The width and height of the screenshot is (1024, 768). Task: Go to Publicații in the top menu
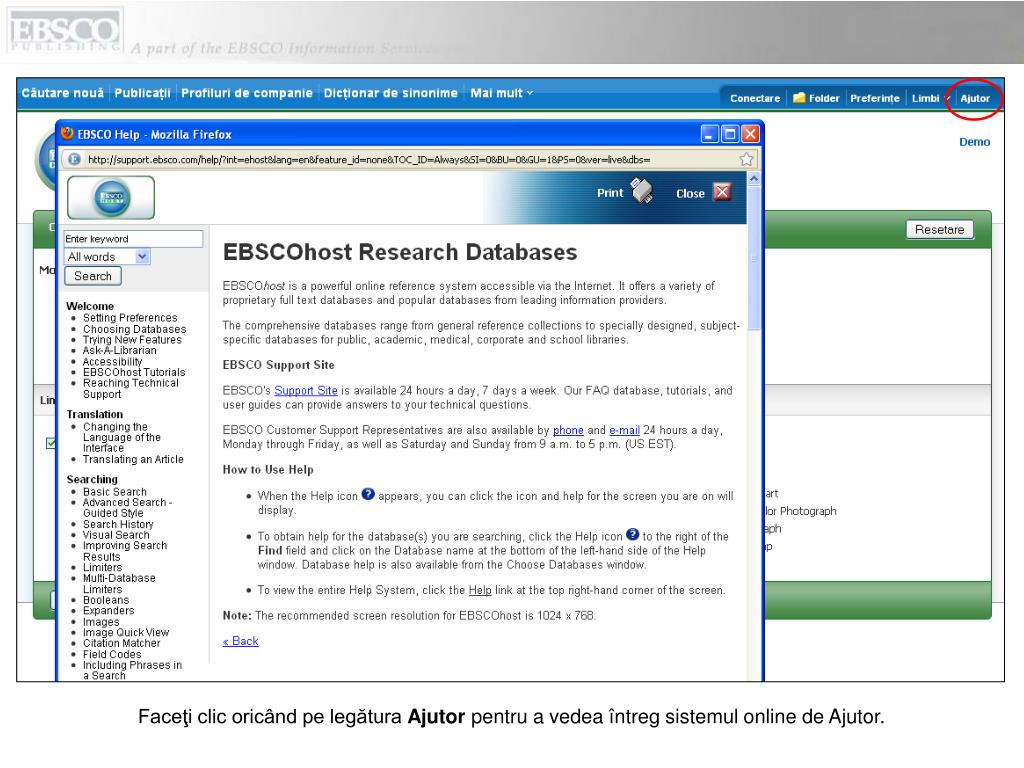click(142, 93)
